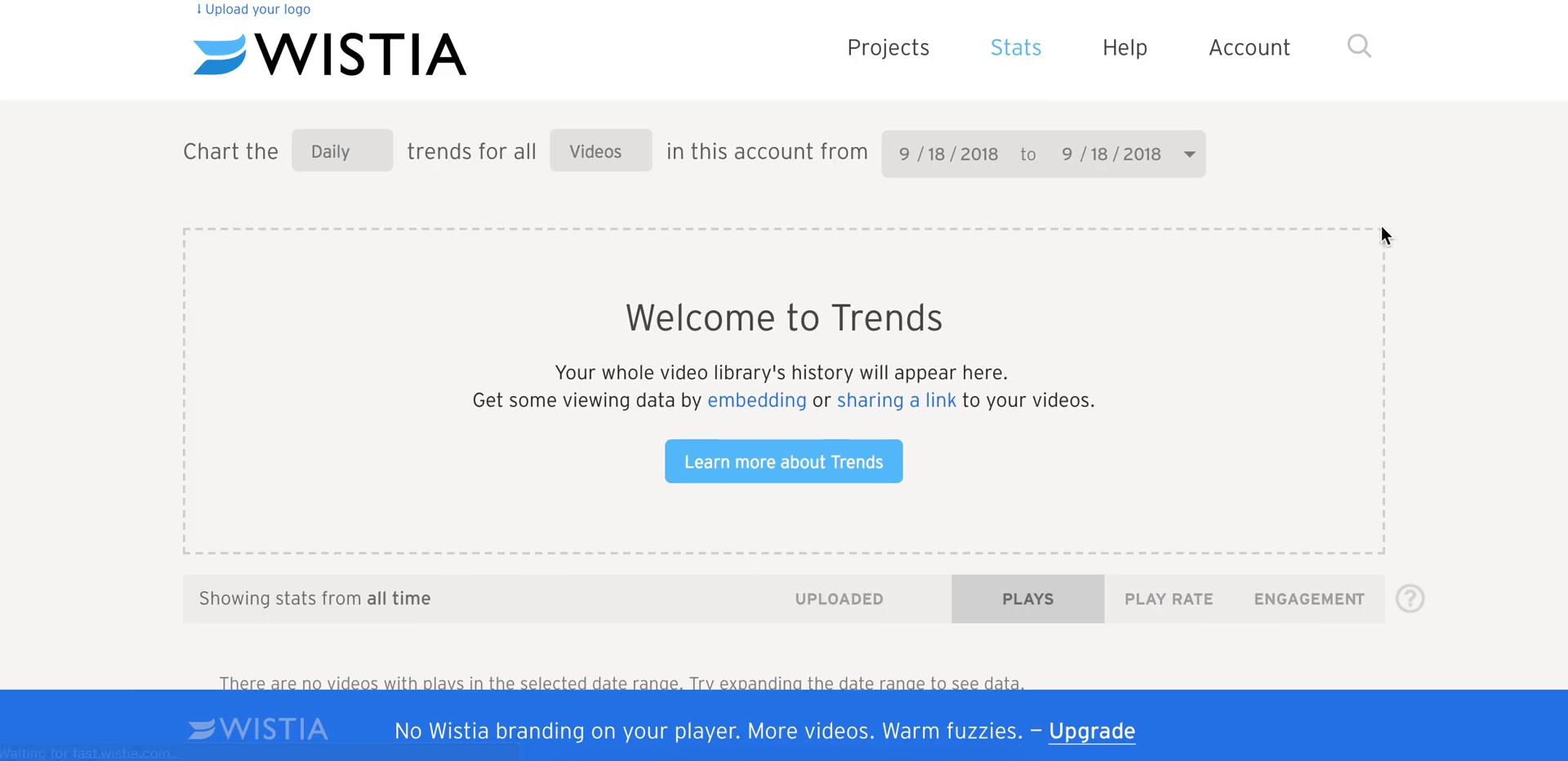
Task: Click the help question mark icon
Action: [x=1410, y=599]
